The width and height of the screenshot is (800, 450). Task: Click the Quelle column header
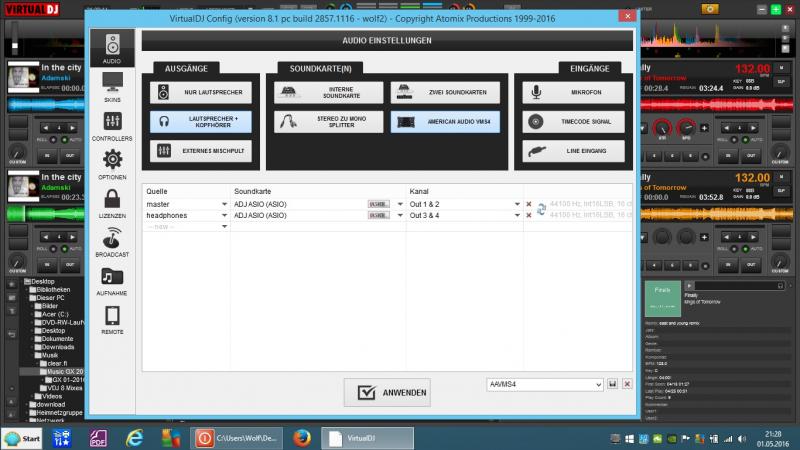[157, 191]
